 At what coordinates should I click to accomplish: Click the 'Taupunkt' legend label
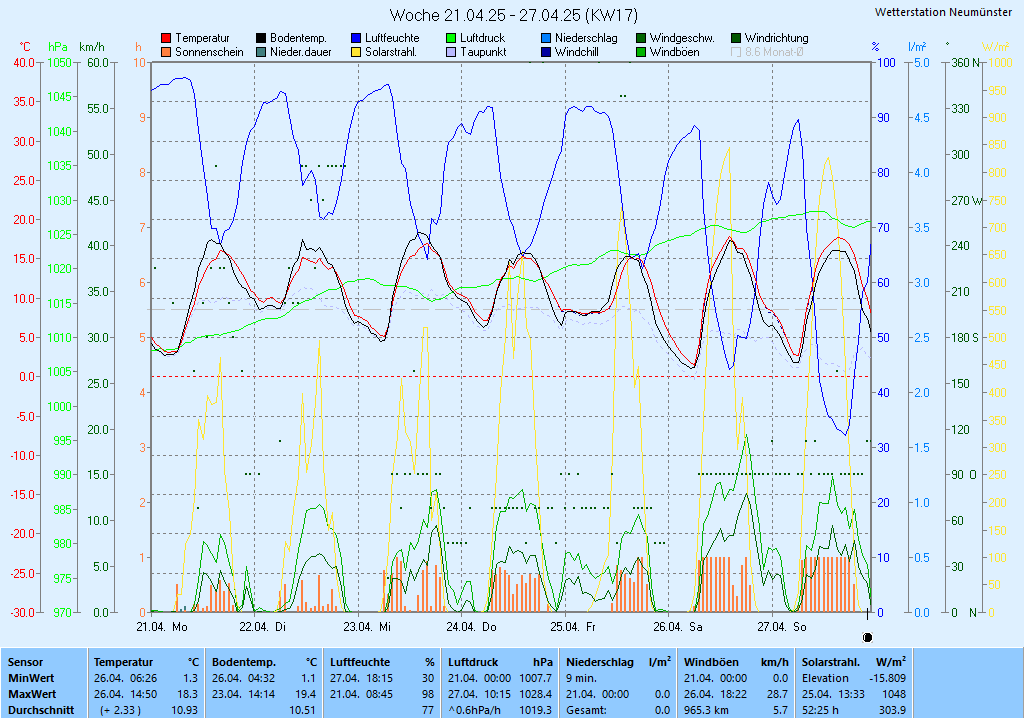(x=483, y=52)
